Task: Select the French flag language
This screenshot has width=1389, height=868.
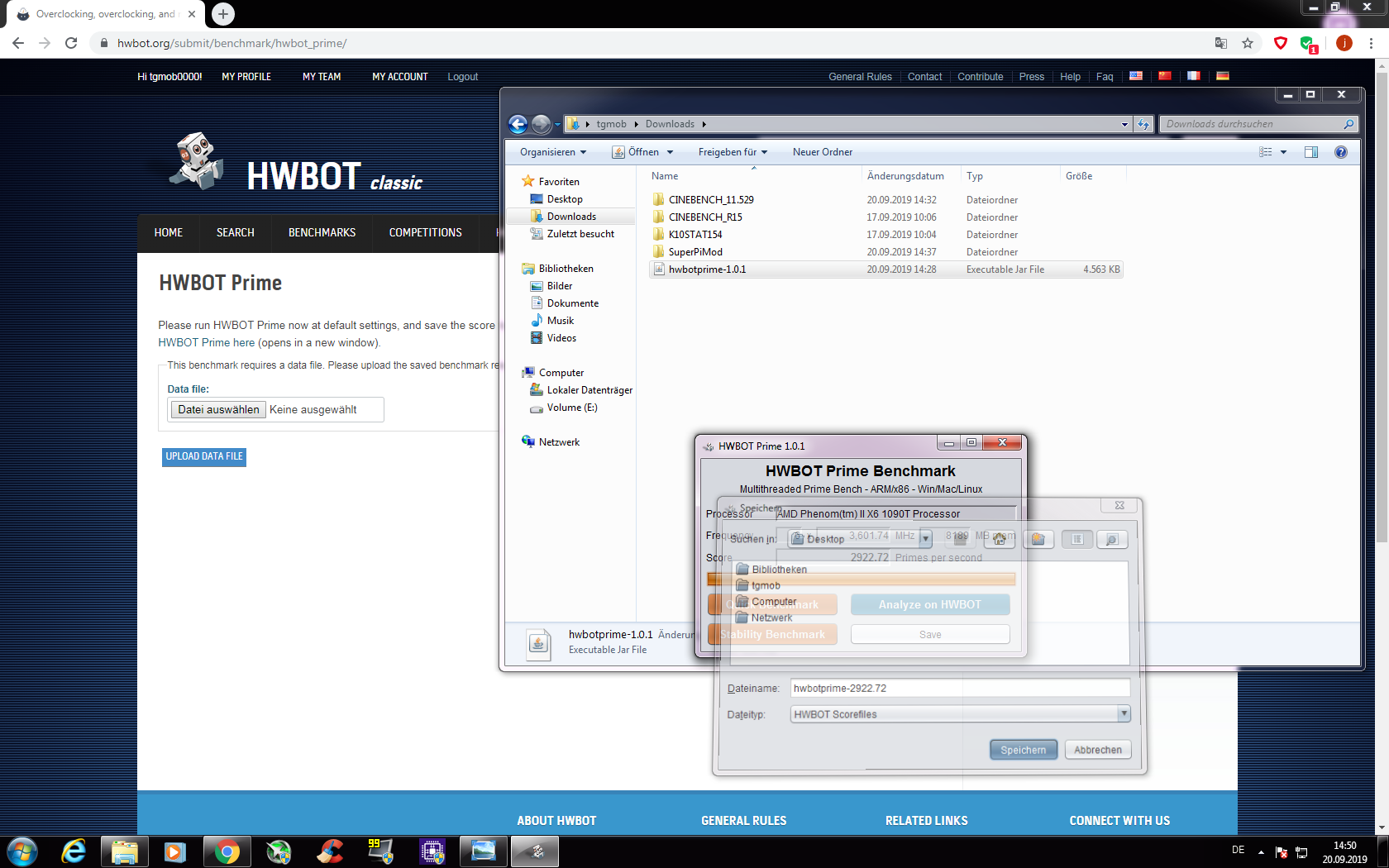Action: (1194, 76)
